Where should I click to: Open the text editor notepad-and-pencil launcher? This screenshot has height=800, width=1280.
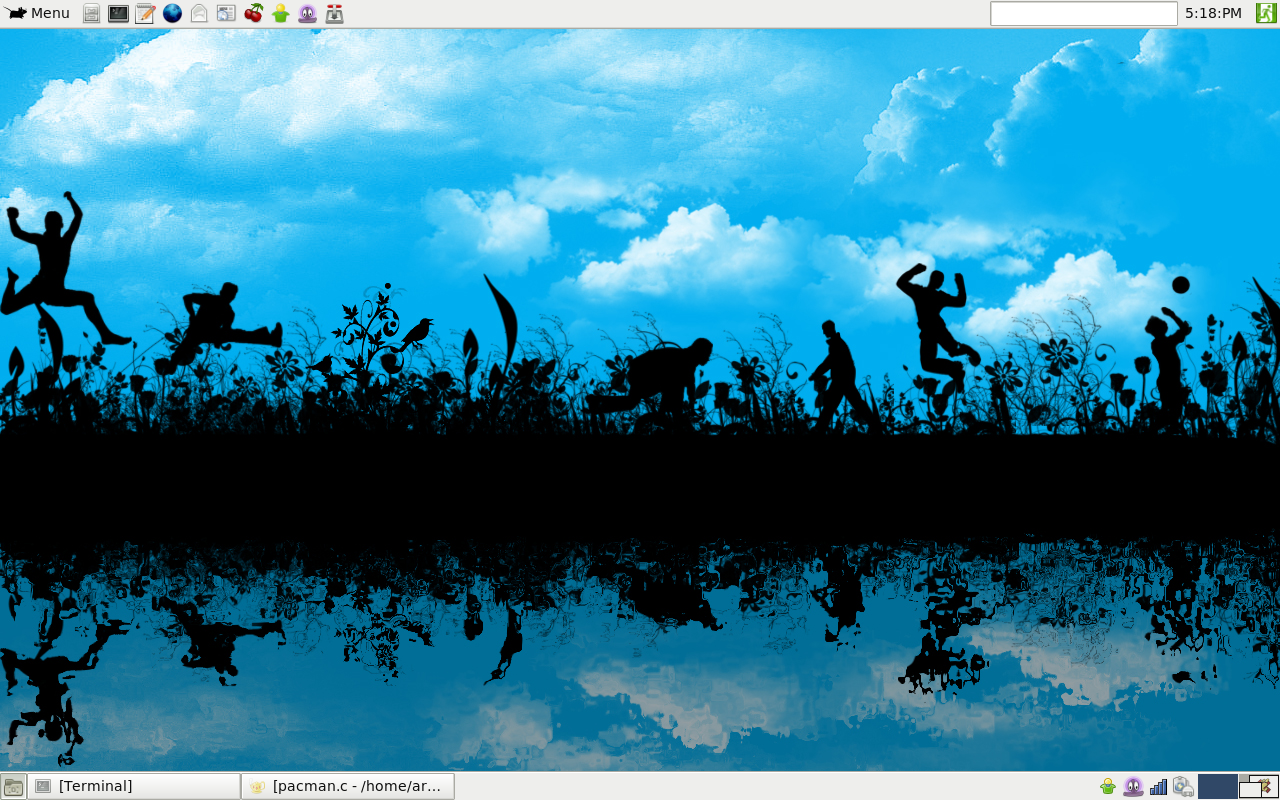(145, 13)
